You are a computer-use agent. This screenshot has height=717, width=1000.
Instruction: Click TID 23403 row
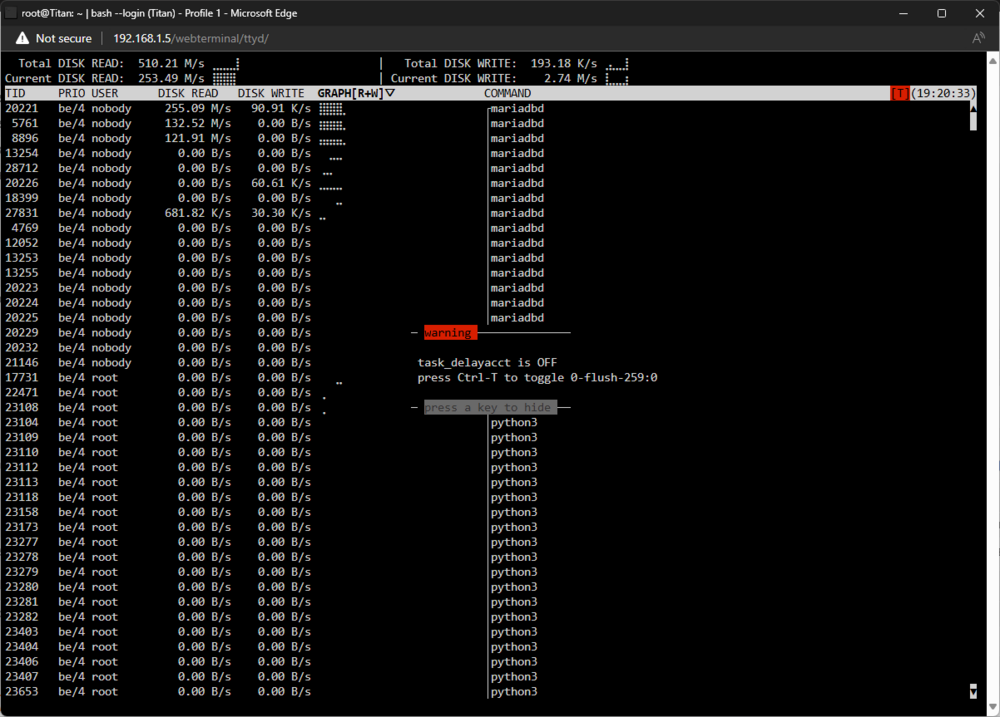(271, 632)
